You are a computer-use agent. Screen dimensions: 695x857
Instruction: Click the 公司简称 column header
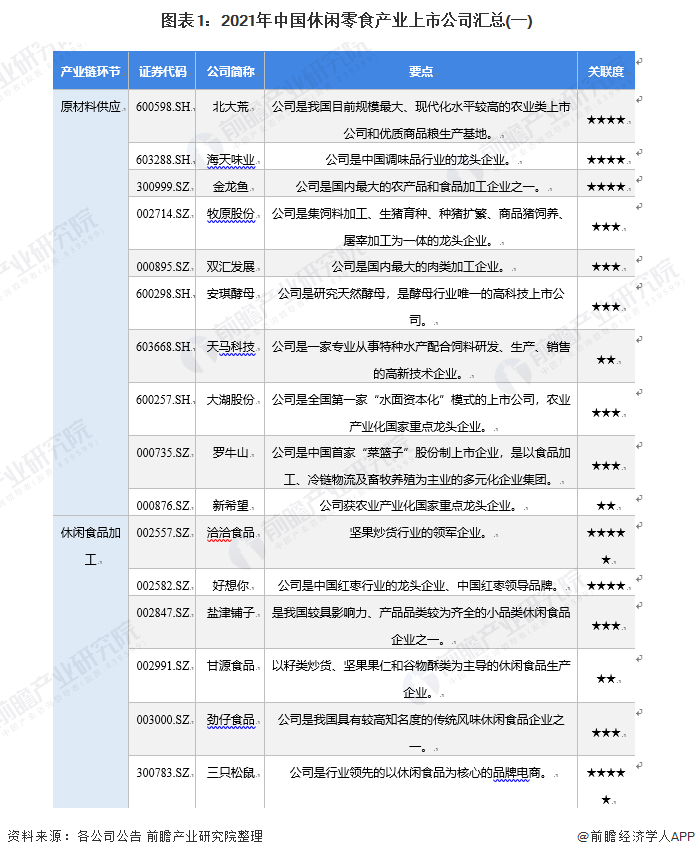click(x=230, y=71)
